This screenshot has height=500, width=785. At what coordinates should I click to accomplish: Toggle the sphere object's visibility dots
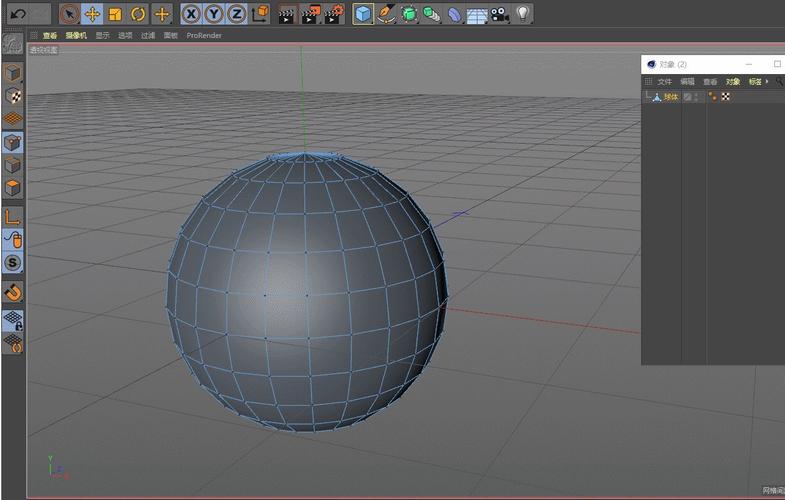696,97
